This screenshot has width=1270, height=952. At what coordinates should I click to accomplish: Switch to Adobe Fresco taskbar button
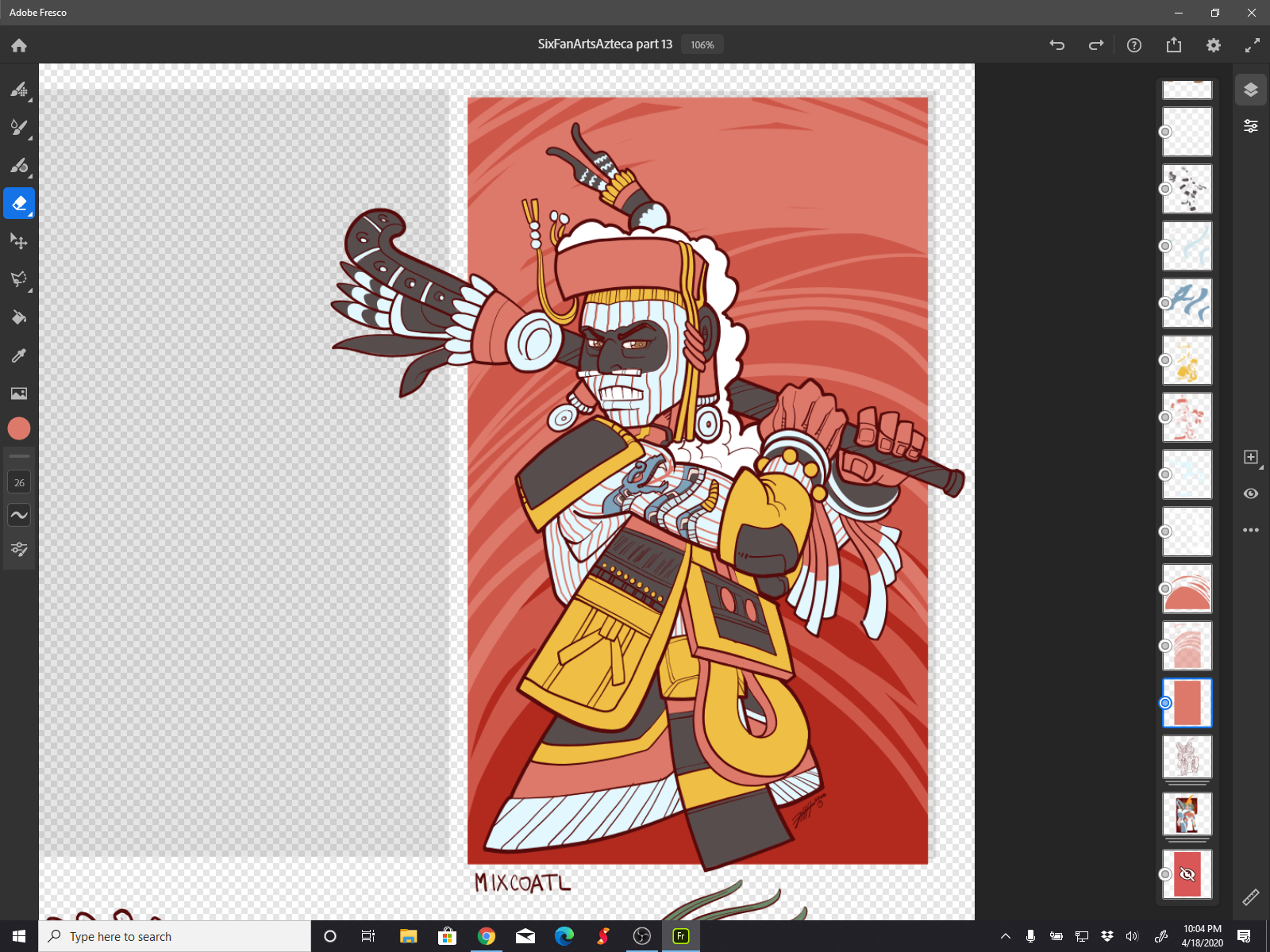point(681,936)
